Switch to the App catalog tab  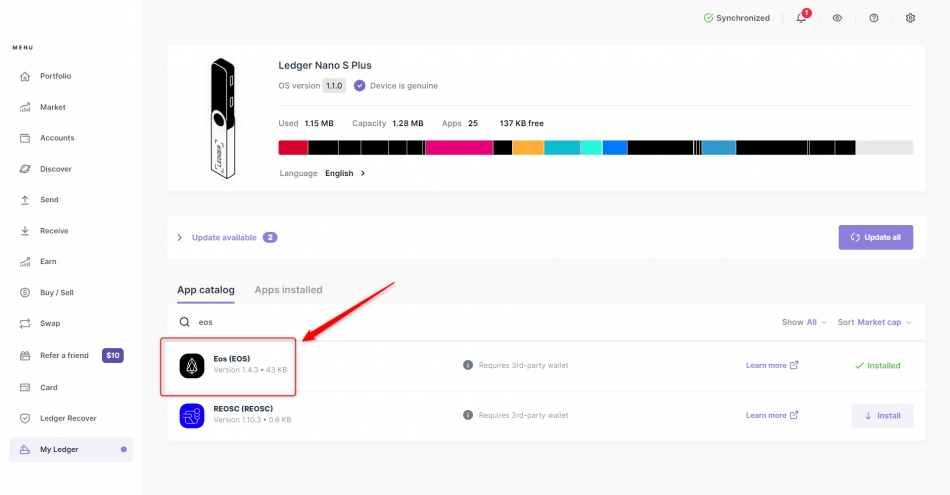(x=205, y=290)
